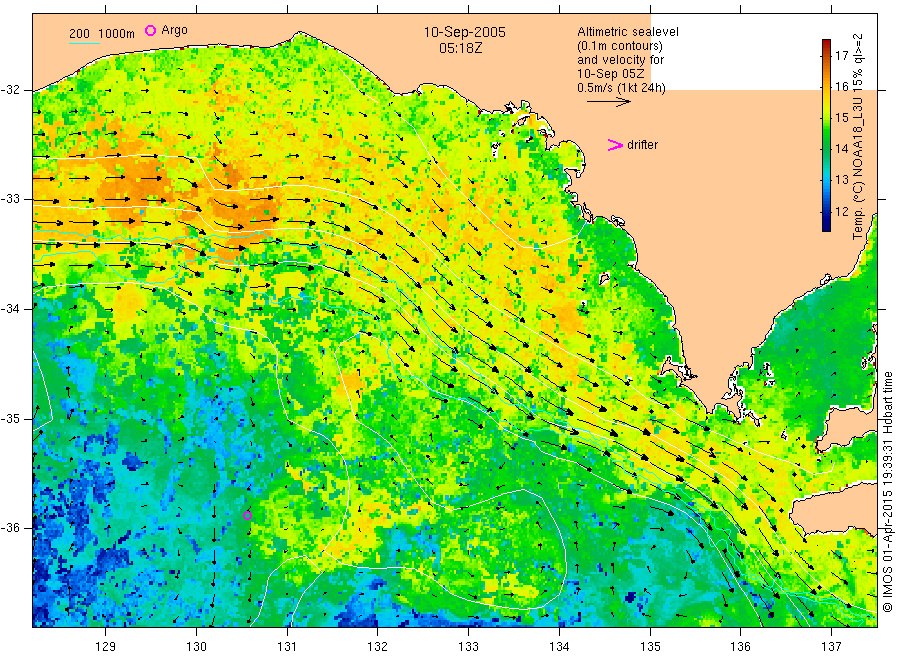Click the colorbar tick label '15'
900x660 pixels.
[841, 118]
